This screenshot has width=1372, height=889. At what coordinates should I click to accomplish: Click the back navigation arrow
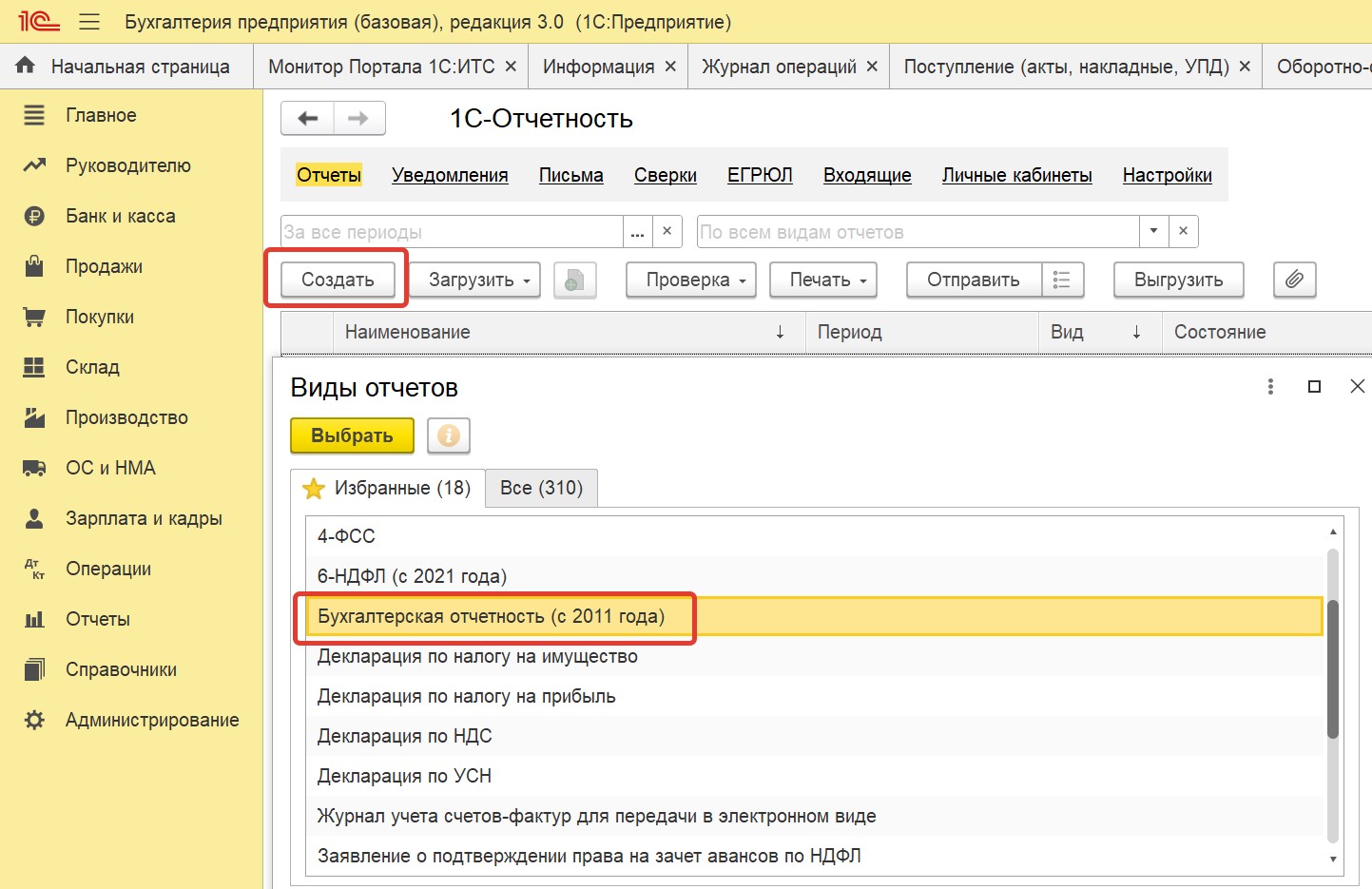[x=307, y=118]
